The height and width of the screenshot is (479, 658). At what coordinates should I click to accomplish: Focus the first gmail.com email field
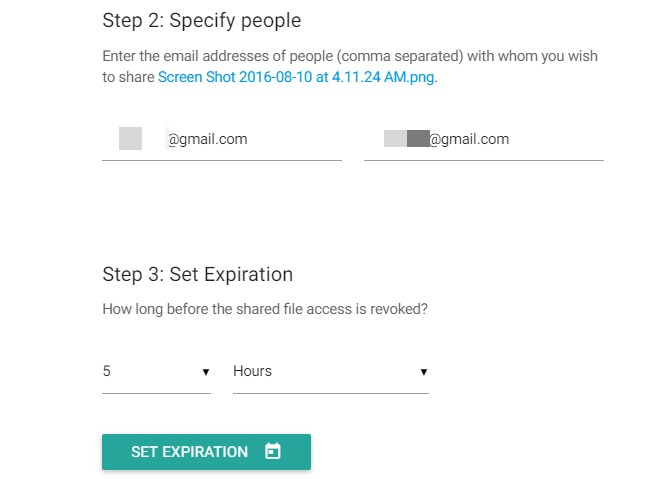point(222,139)
